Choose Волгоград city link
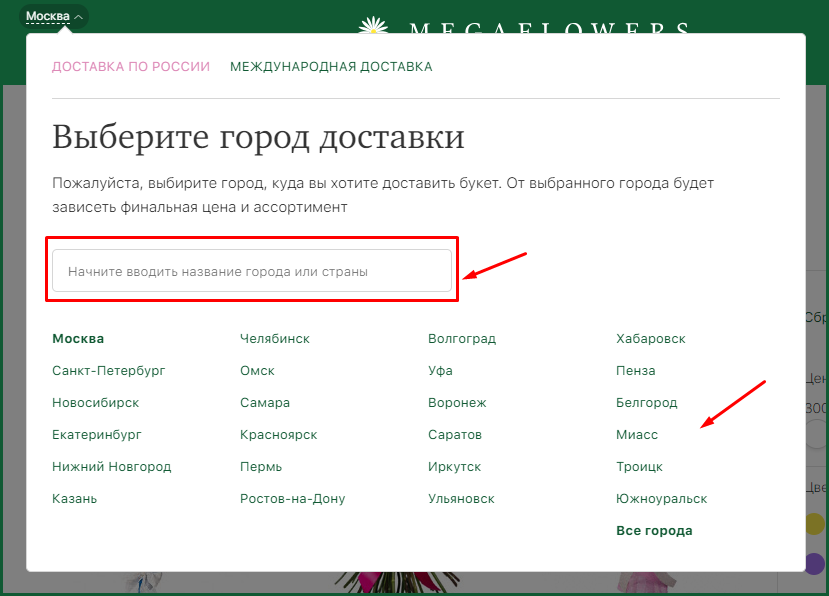This screenshot has height=596, width=829. click(462, 339)
